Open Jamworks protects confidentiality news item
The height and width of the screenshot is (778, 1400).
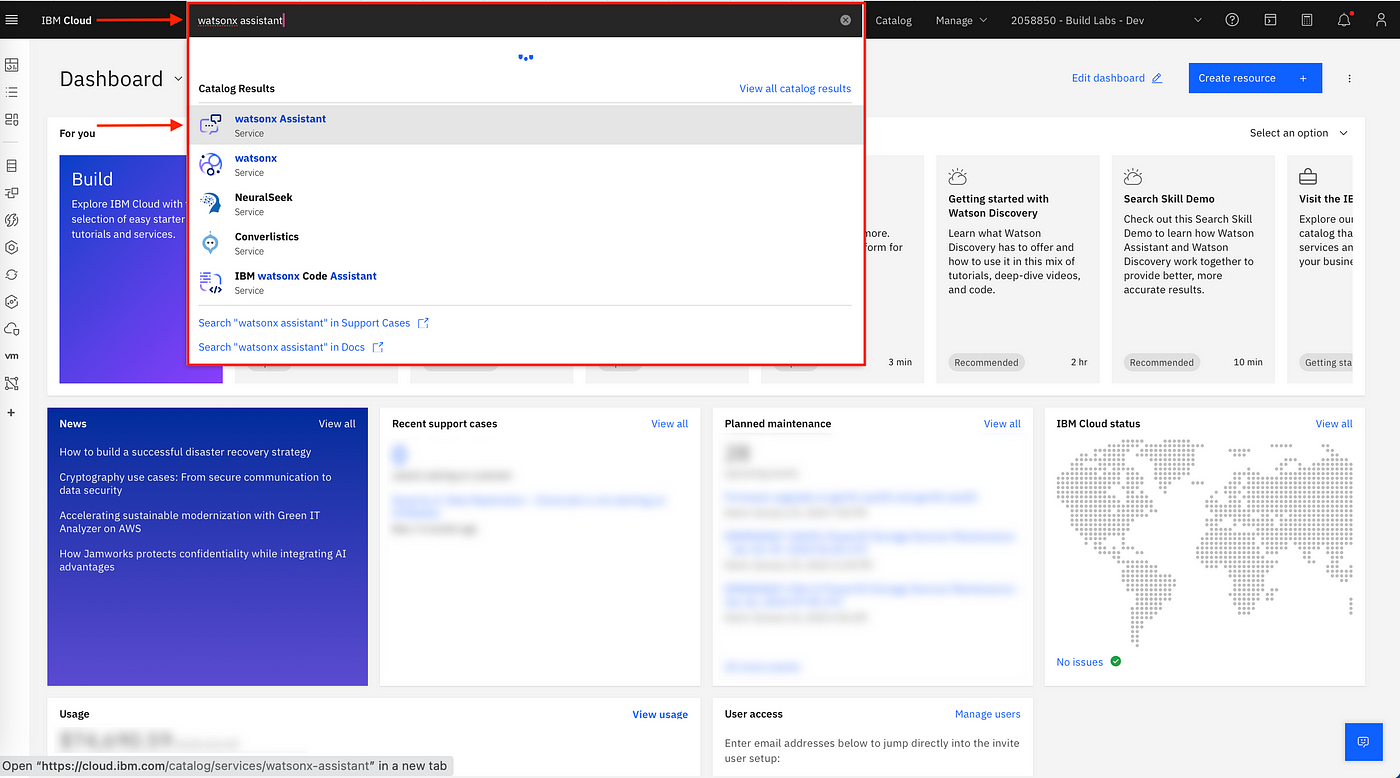tap(203, 560)
